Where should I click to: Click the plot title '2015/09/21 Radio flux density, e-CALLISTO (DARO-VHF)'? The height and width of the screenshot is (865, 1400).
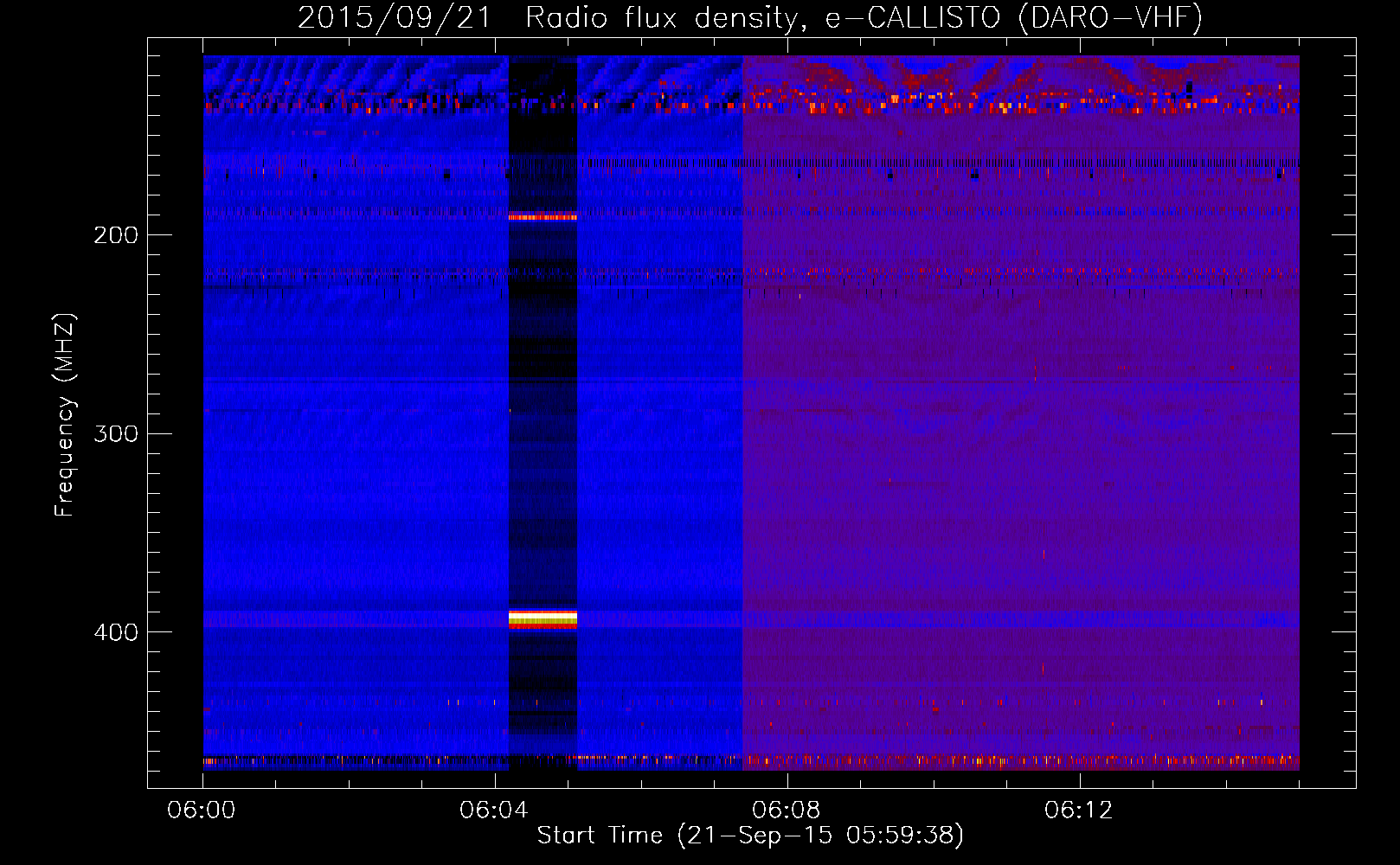[750, 17]
